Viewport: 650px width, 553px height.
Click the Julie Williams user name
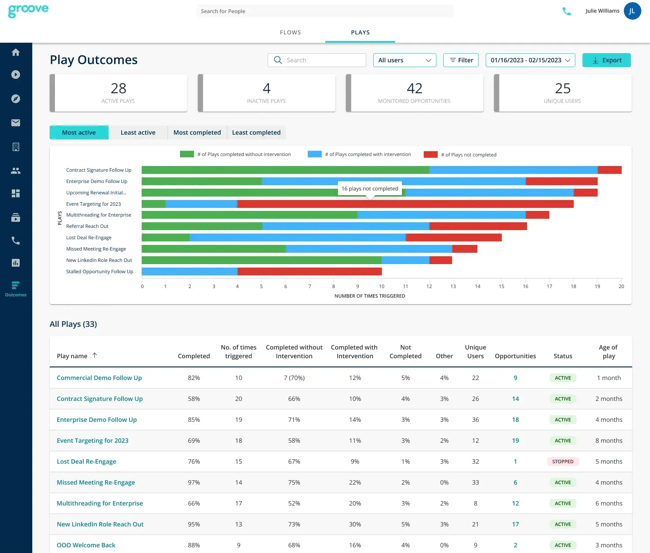click(x=602, y=11)
